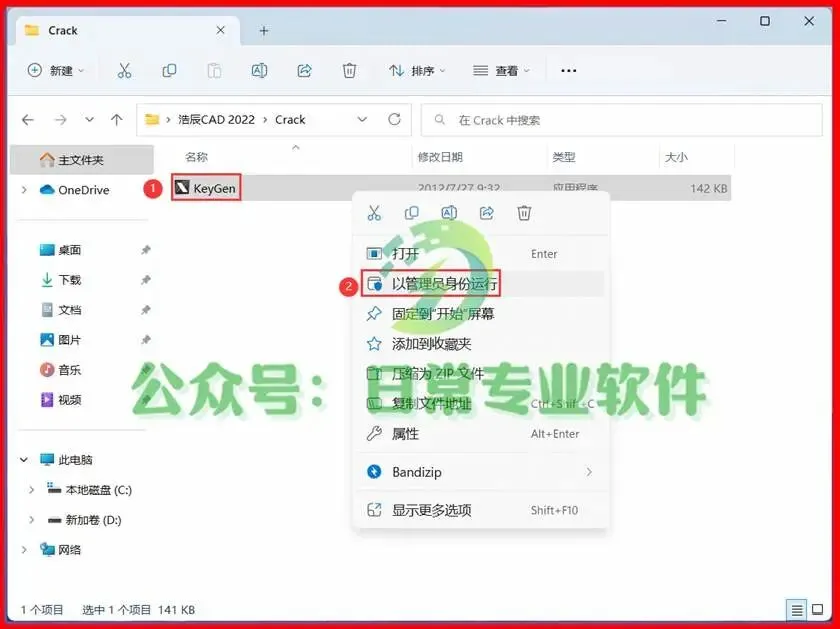Refresh the current folder
840x629 pixels.
pos(394,119)
